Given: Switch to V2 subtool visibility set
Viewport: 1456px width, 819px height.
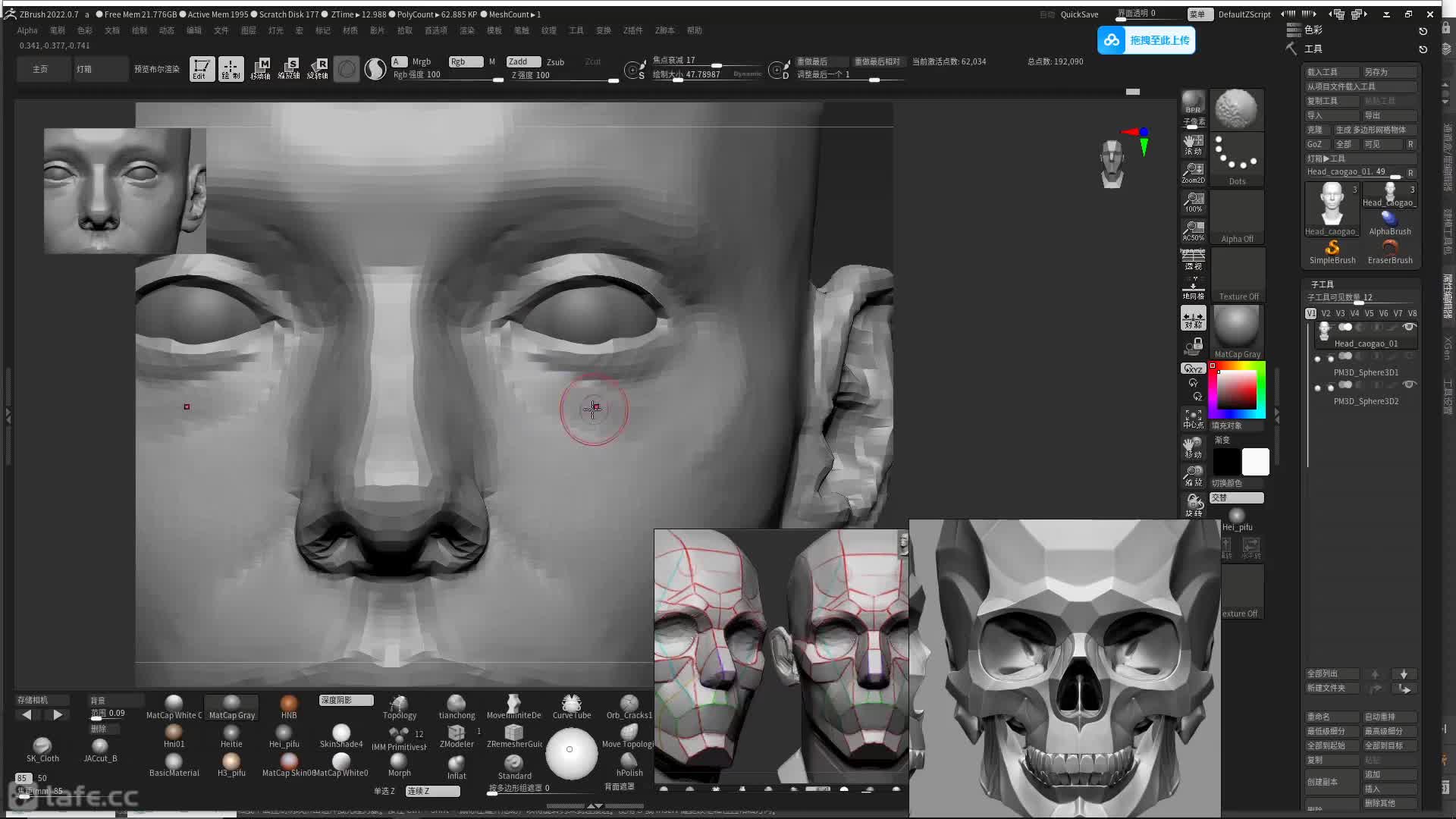Looking at the screenshot, I should (x=1326, y=313).
